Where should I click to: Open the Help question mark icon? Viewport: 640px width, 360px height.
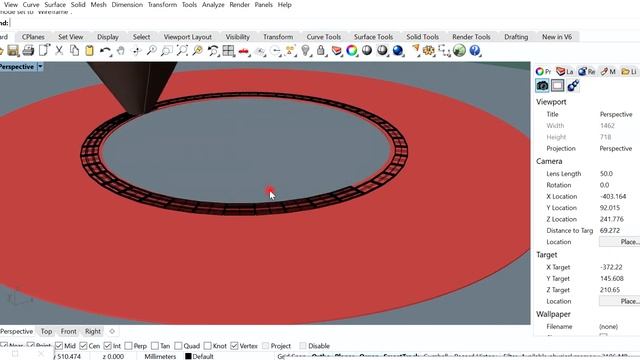point(475,51)
